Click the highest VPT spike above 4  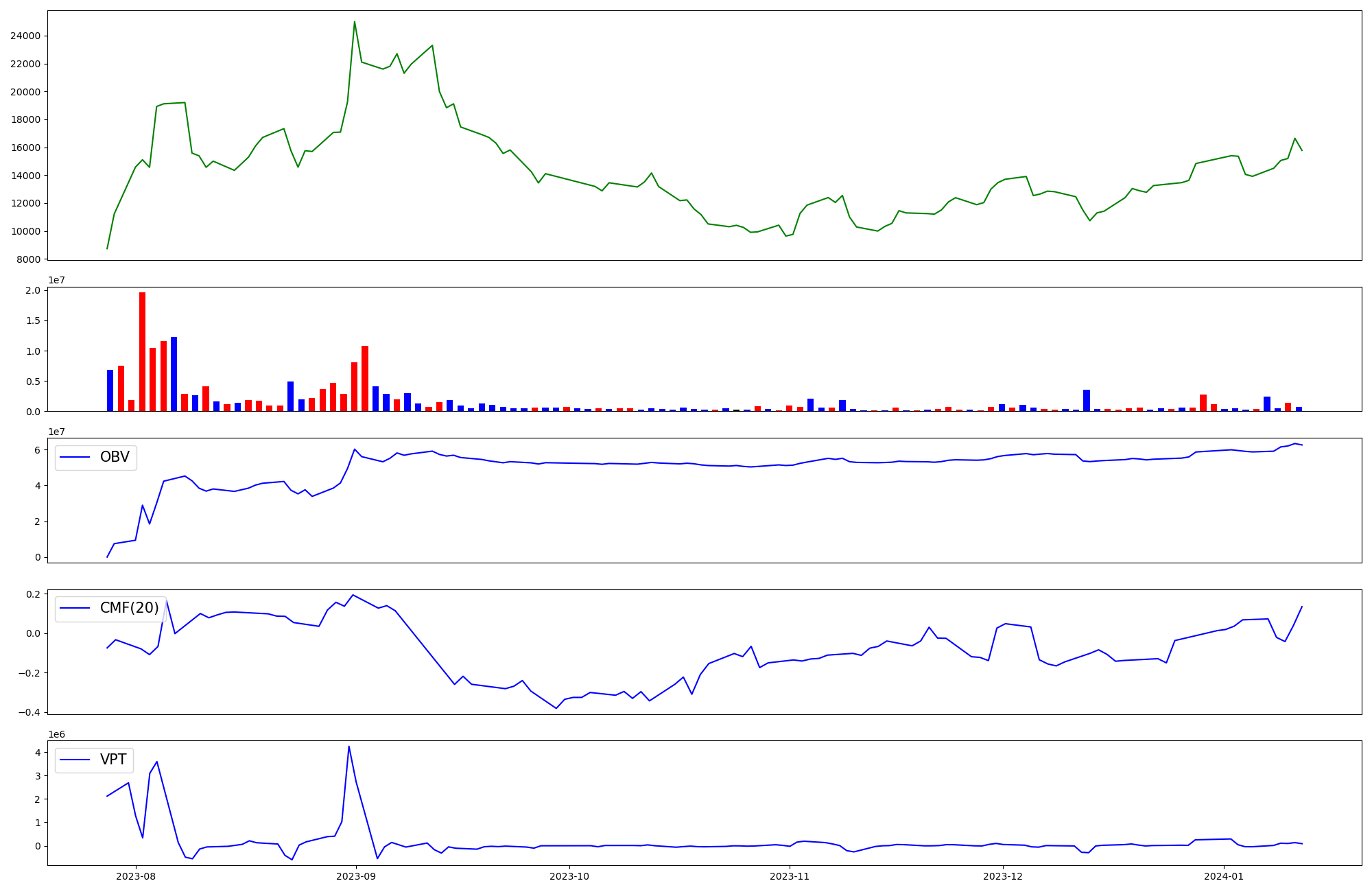click(348, 747)
